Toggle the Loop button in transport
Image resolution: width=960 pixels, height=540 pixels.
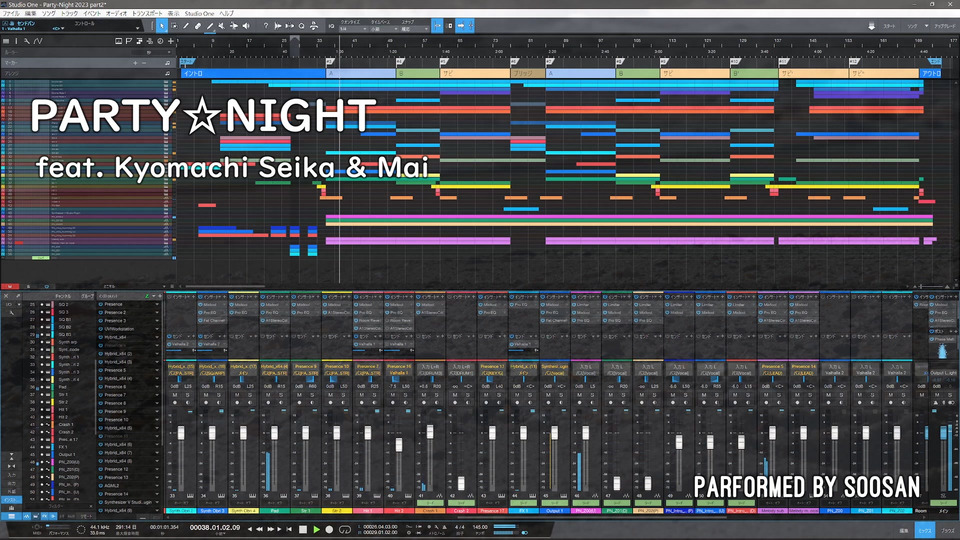345,528
